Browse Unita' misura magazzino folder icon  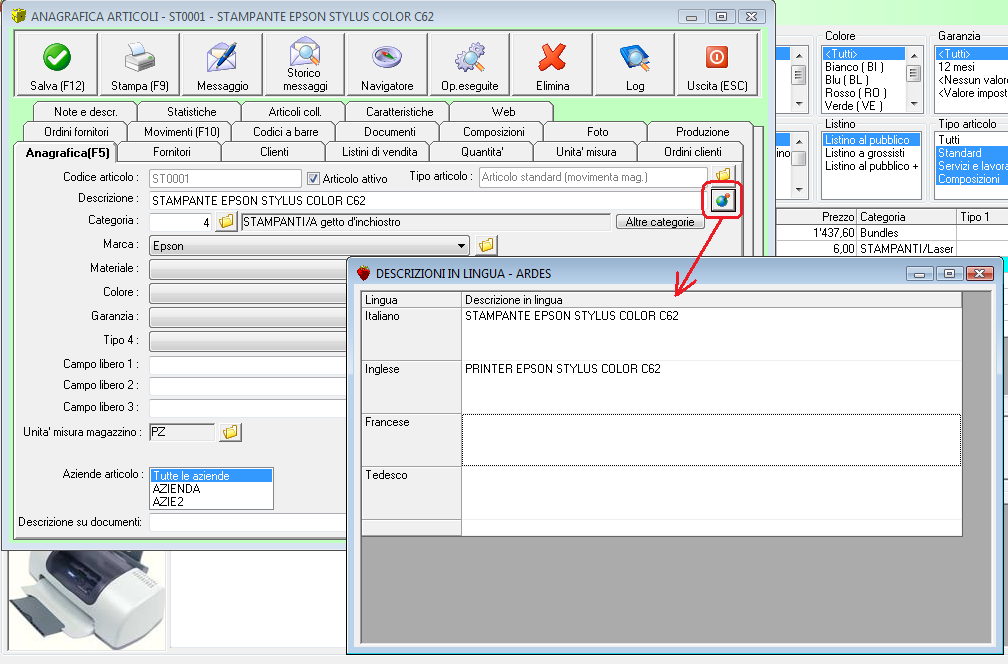click(x=230, y=432)
